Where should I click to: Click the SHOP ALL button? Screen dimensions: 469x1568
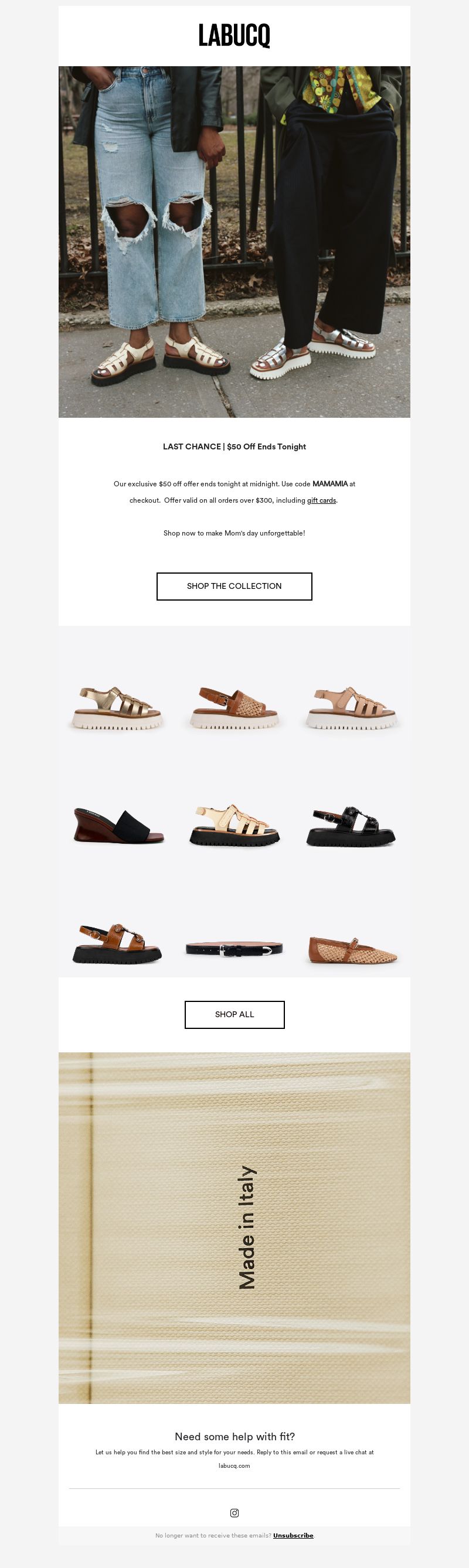(235, 1014)
